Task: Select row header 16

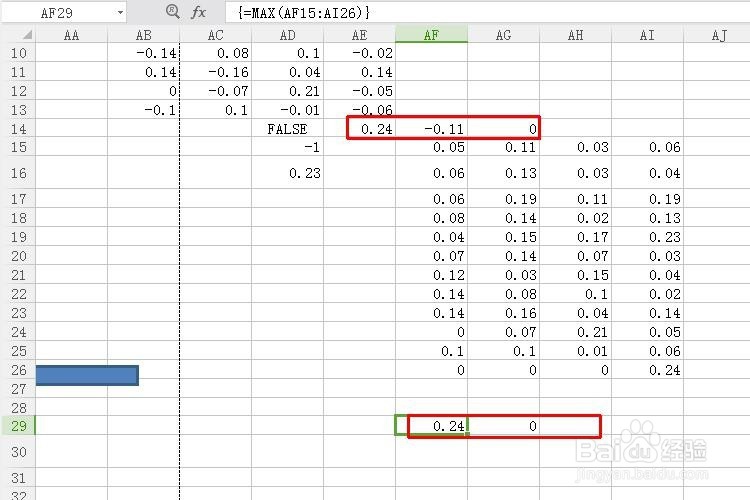Action: [x=18, y=172]
